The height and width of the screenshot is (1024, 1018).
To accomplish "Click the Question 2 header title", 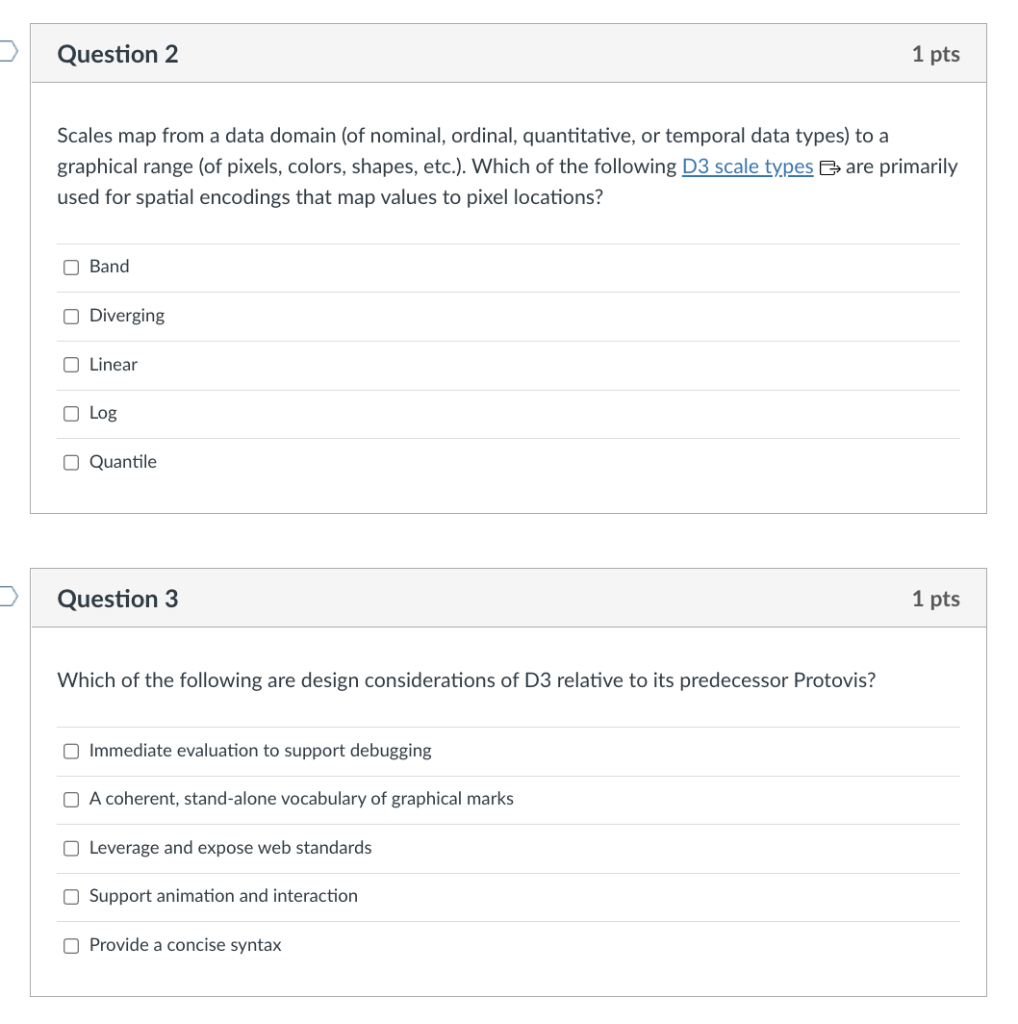I will click(x=118, y=54).
